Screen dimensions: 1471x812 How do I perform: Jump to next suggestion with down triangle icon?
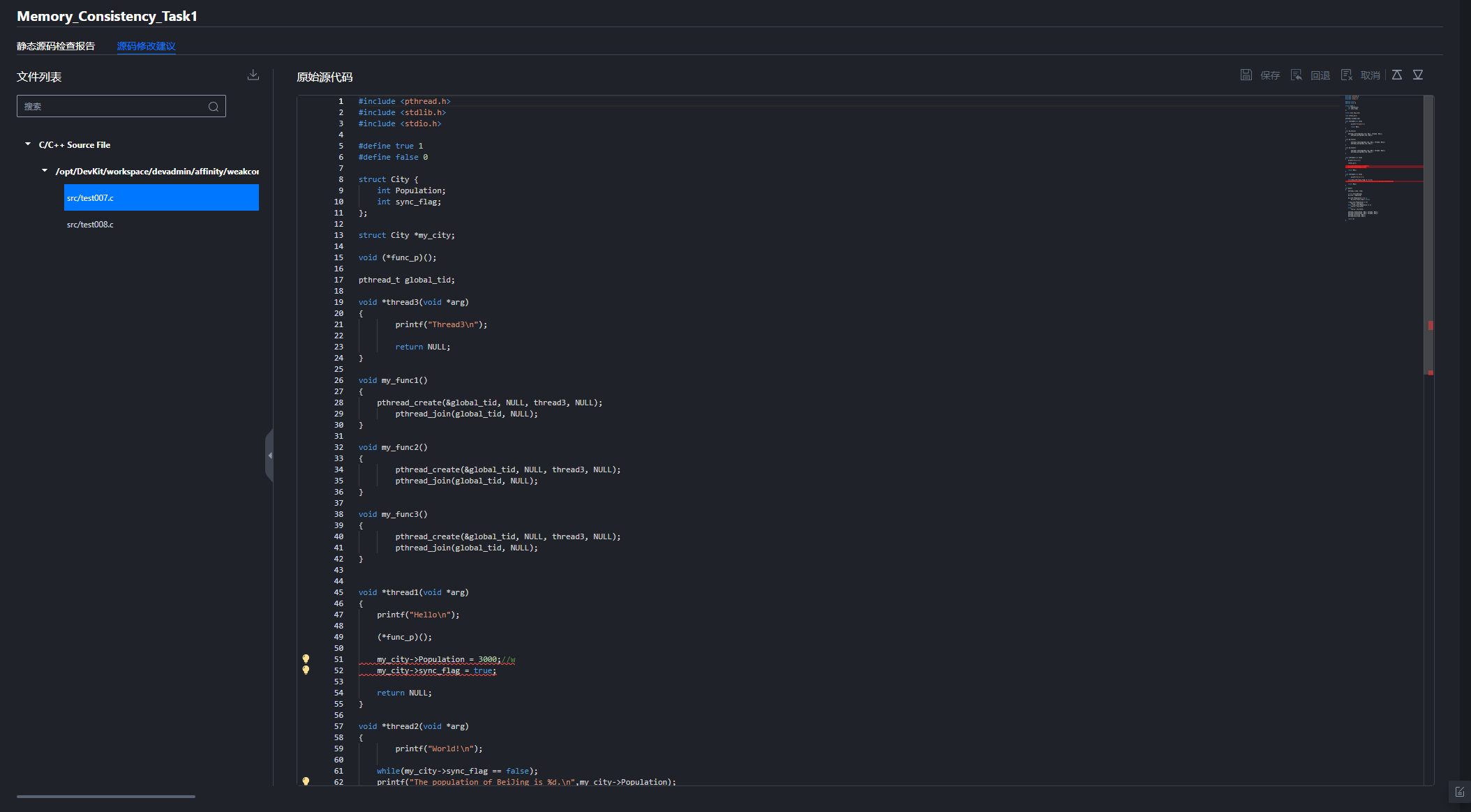coord(1418,75)
